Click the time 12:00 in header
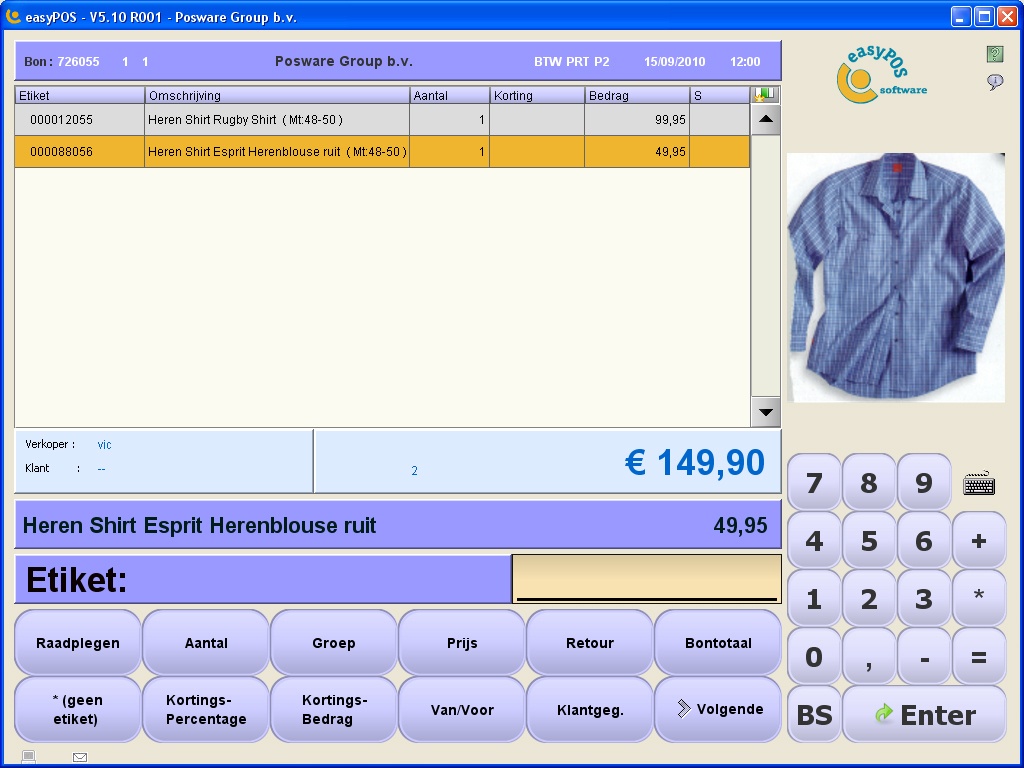The width and height of the screenshot is (1024, 768). pyautogui.click(x=745, y=61)
